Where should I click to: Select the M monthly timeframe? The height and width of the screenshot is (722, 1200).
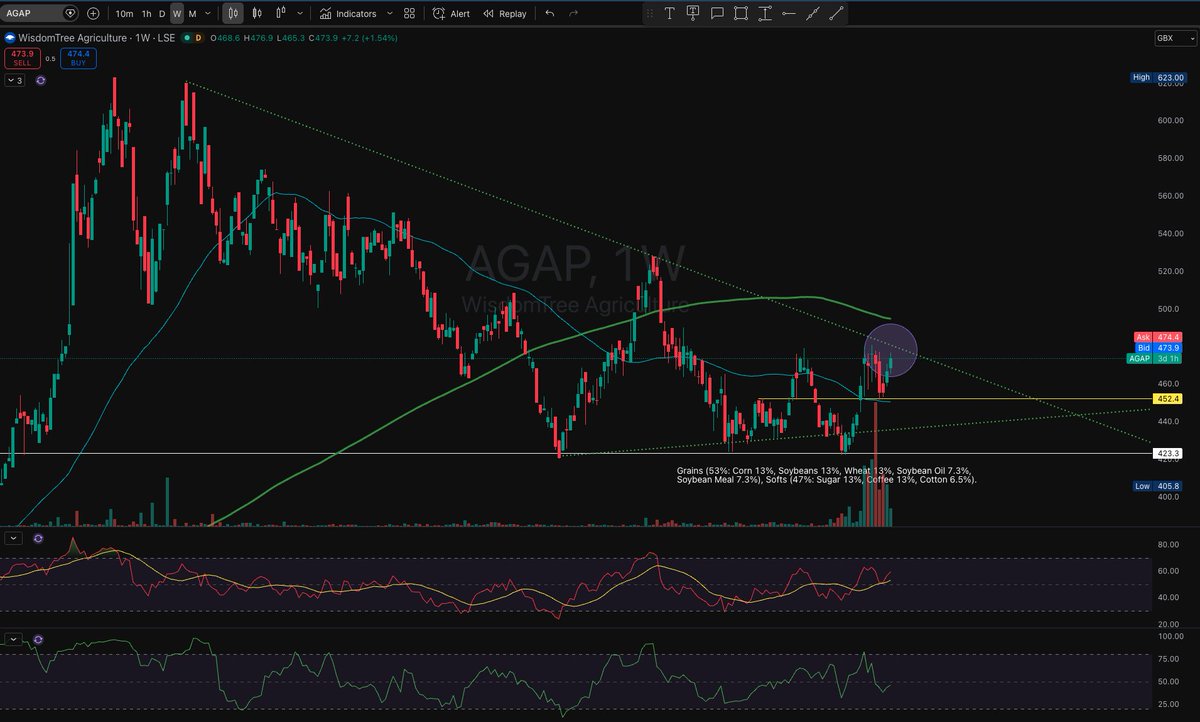point(192,14)
